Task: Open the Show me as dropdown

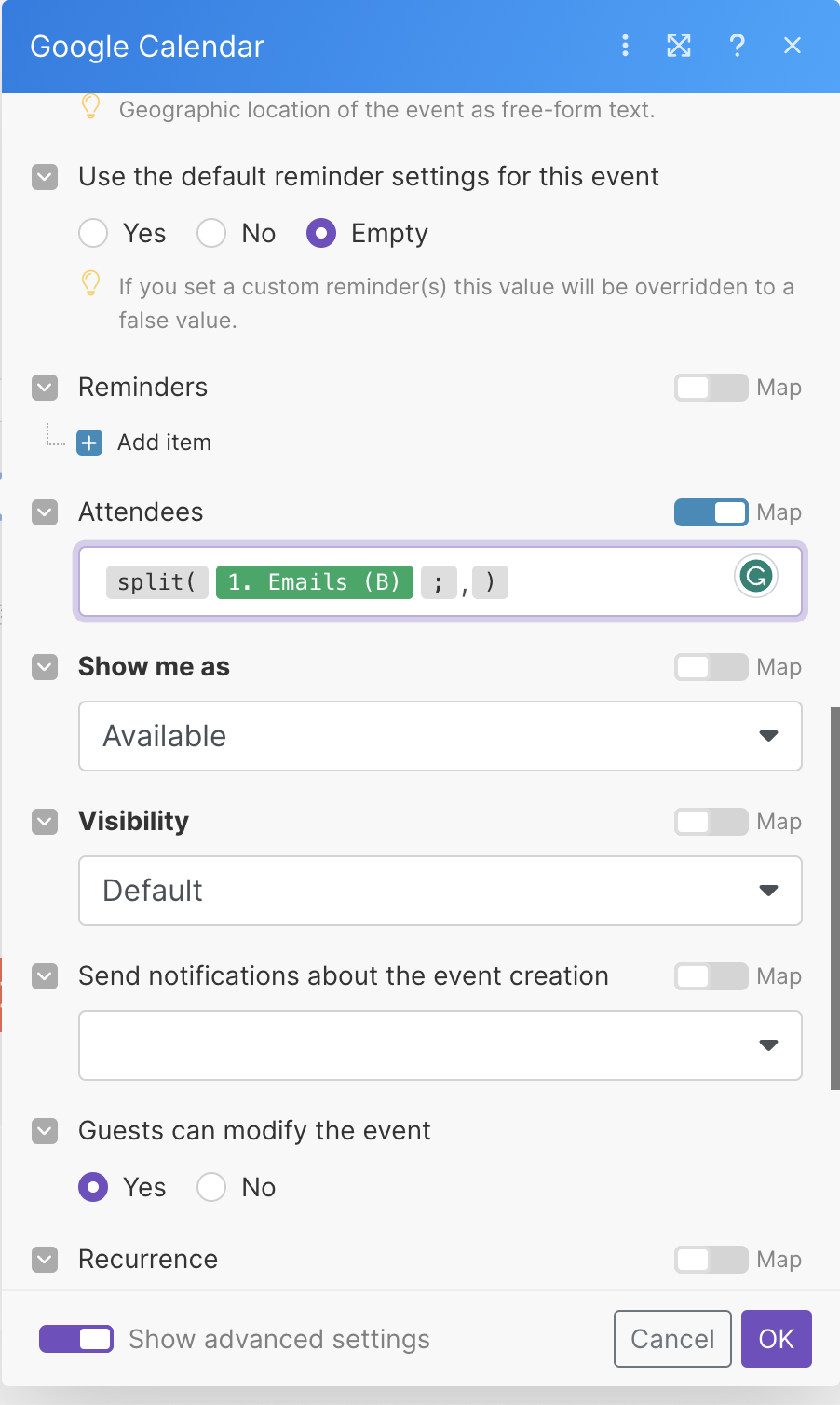Action: (x=440, y=736)
